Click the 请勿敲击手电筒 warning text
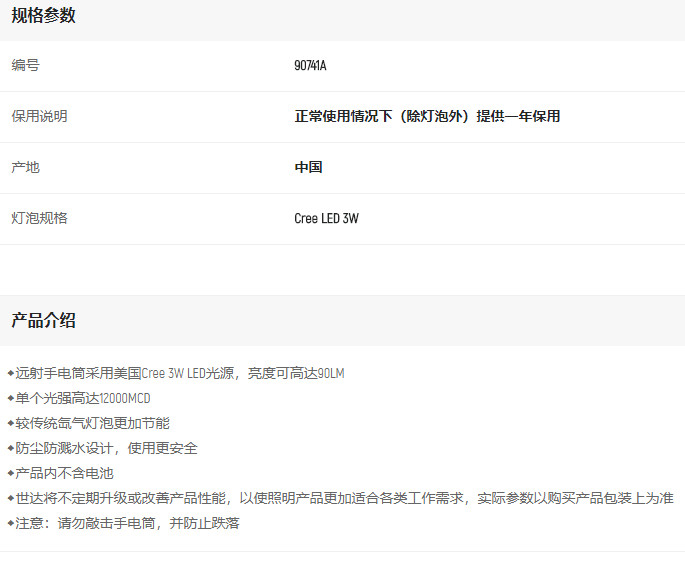This screenshot has width=685, height=576. (106, 523)
